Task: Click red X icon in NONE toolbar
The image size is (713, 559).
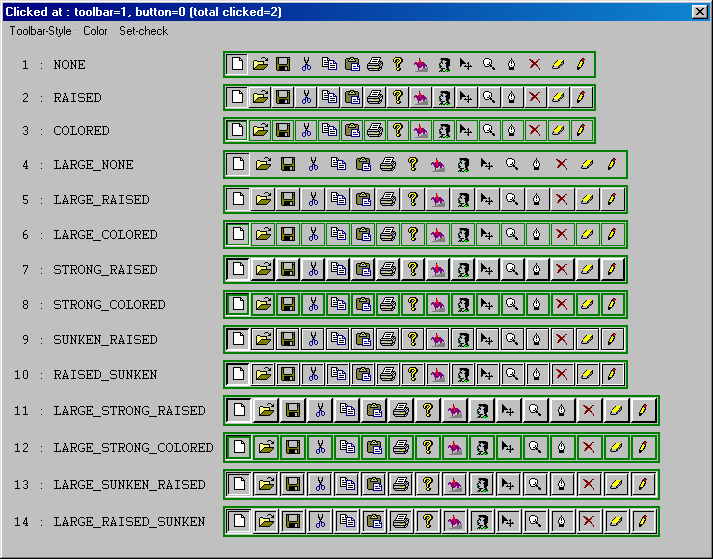Action: click(x=535, y=64)
